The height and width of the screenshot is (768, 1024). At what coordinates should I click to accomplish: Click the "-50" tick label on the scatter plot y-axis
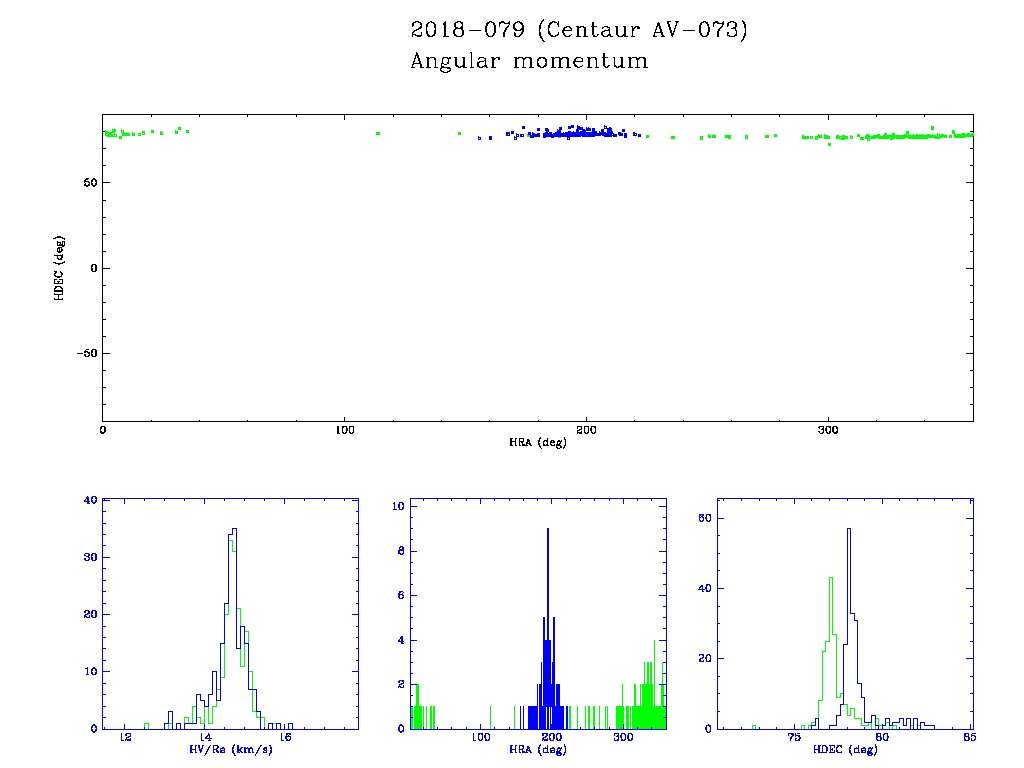click(x=84, y=353)
